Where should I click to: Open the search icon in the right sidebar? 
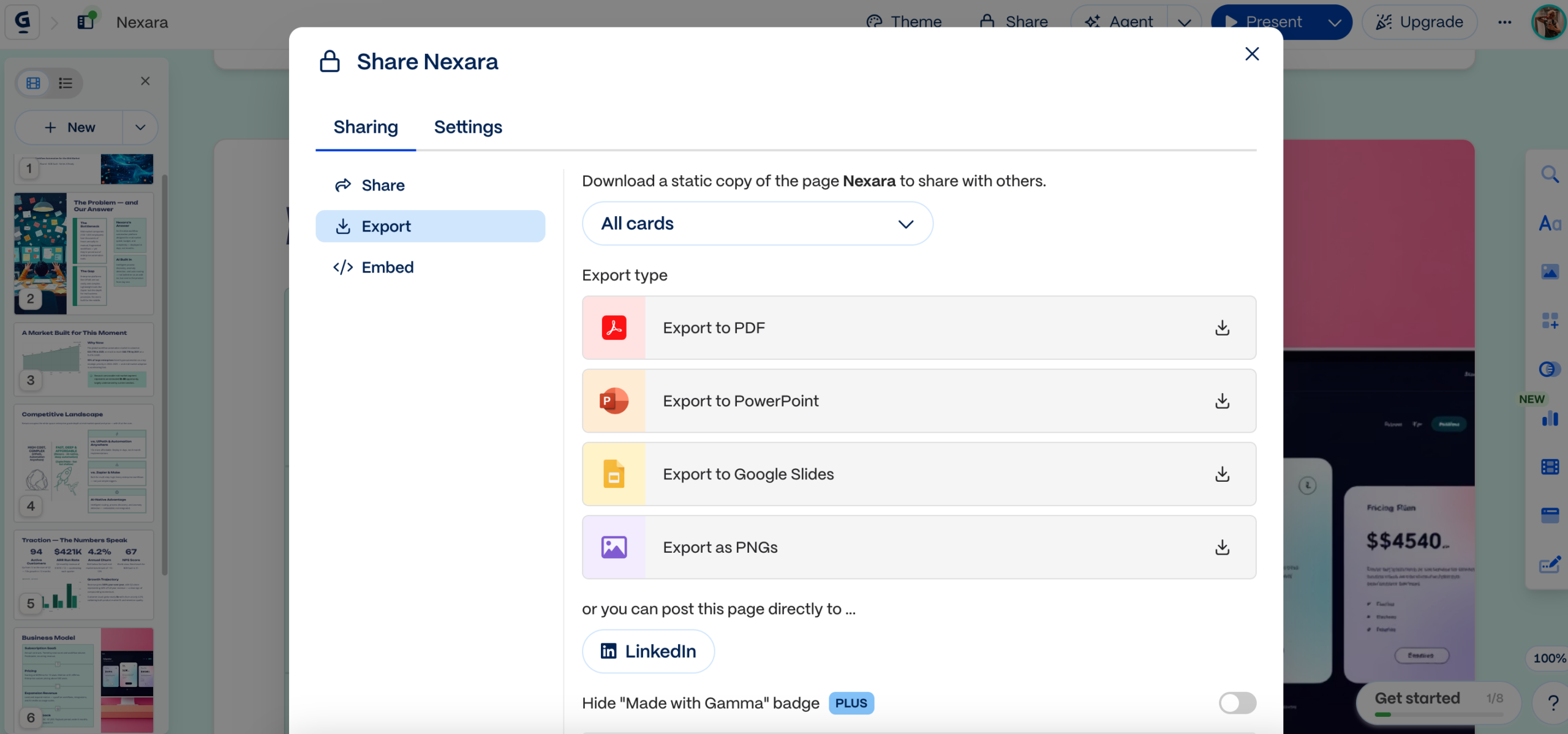tap(1550, 174)
